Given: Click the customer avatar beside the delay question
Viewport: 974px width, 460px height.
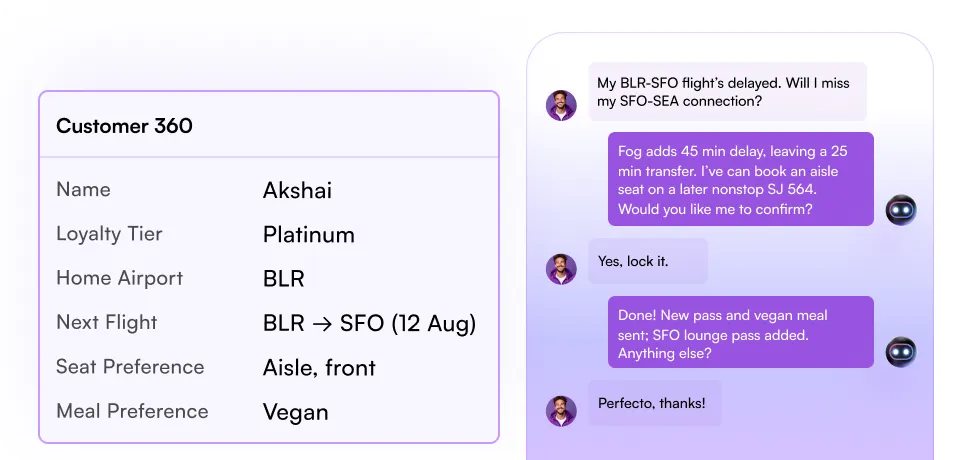Looking at the screenshot, I should point(561,105).
